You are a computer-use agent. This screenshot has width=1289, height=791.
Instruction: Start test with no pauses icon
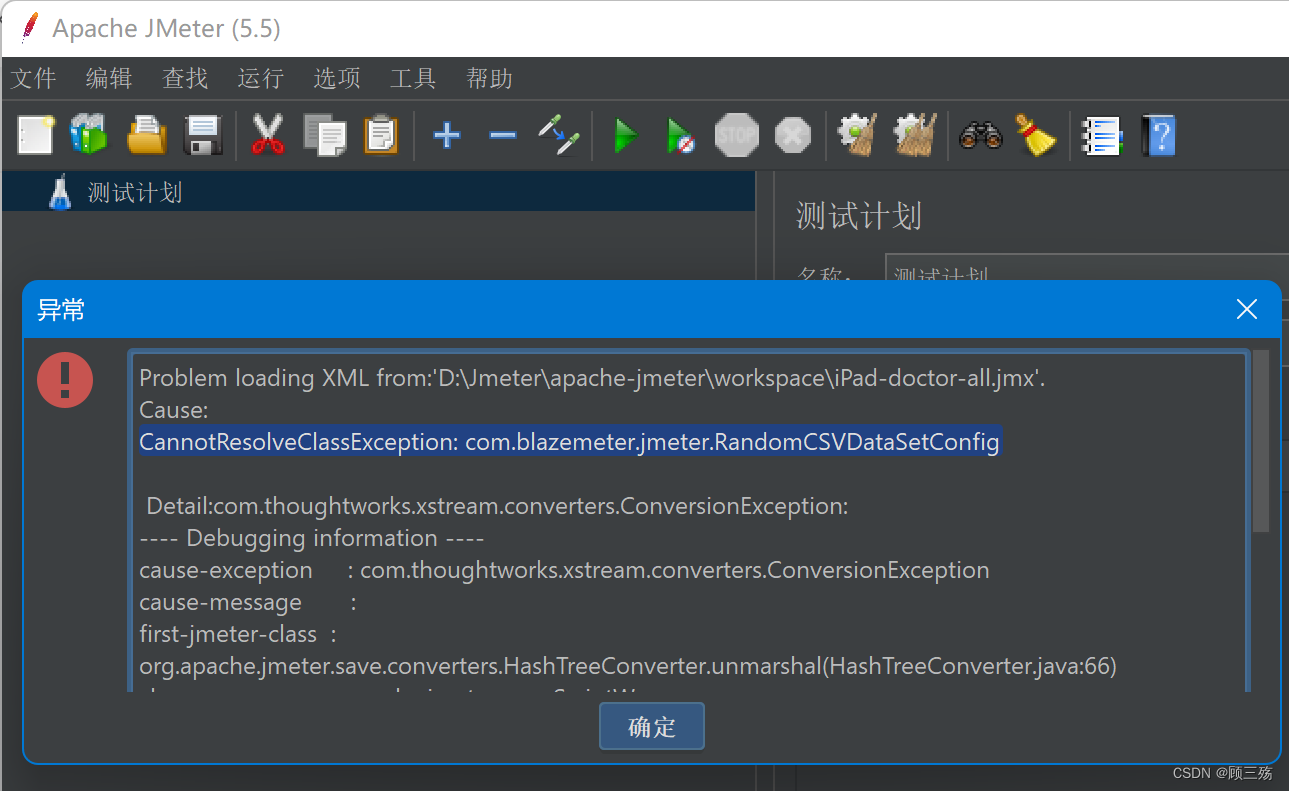[x=680, y=134]
